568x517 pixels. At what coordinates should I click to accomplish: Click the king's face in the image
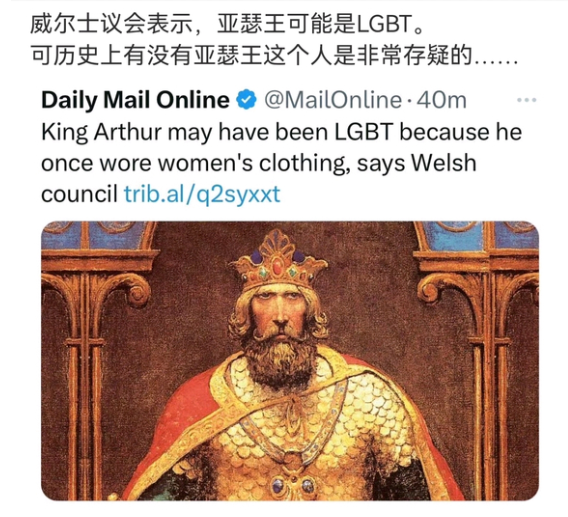click(279, 312)
